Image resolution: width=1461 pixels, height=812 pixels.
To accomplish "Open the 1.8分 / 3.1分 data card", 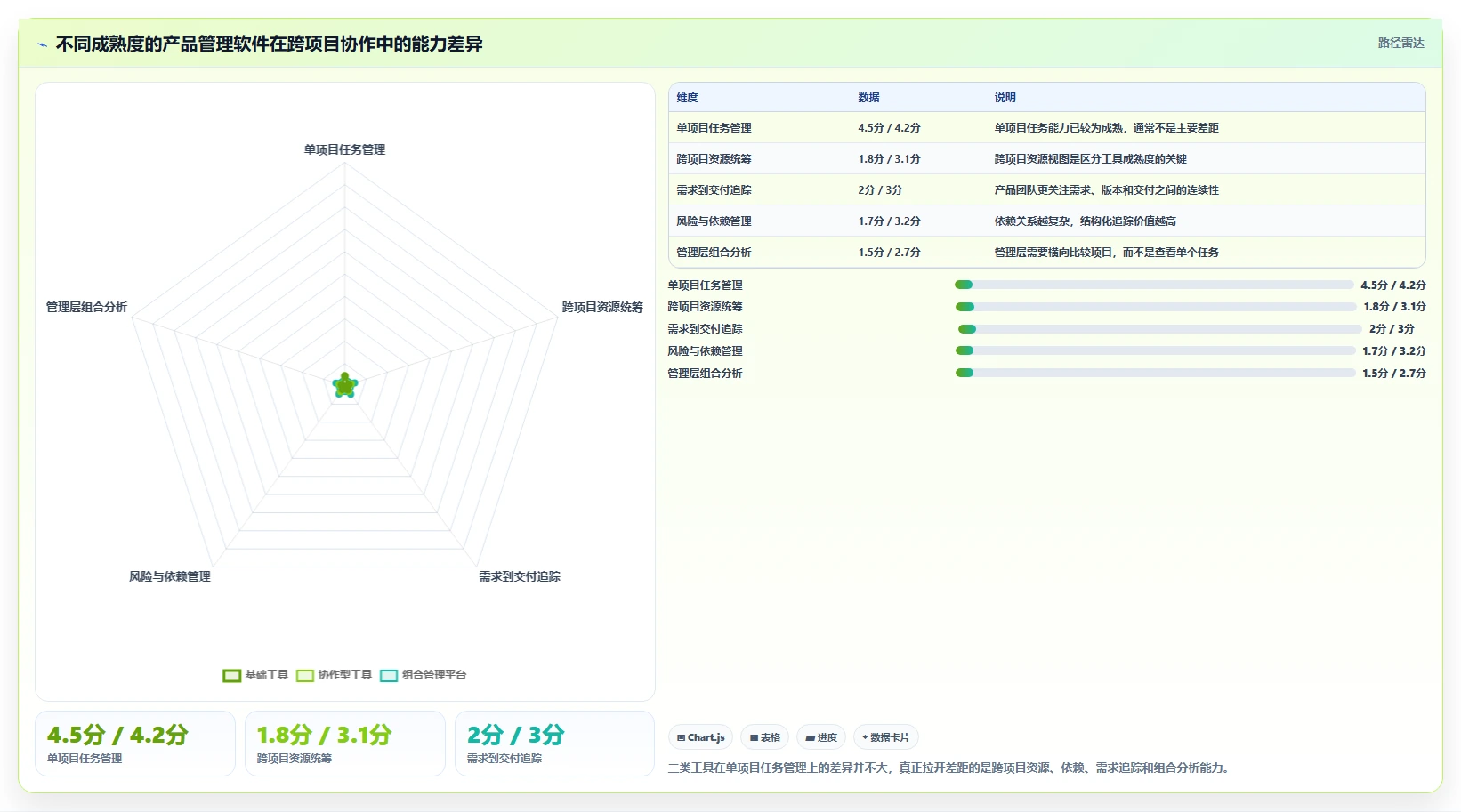I will click(x=345, y=744).
